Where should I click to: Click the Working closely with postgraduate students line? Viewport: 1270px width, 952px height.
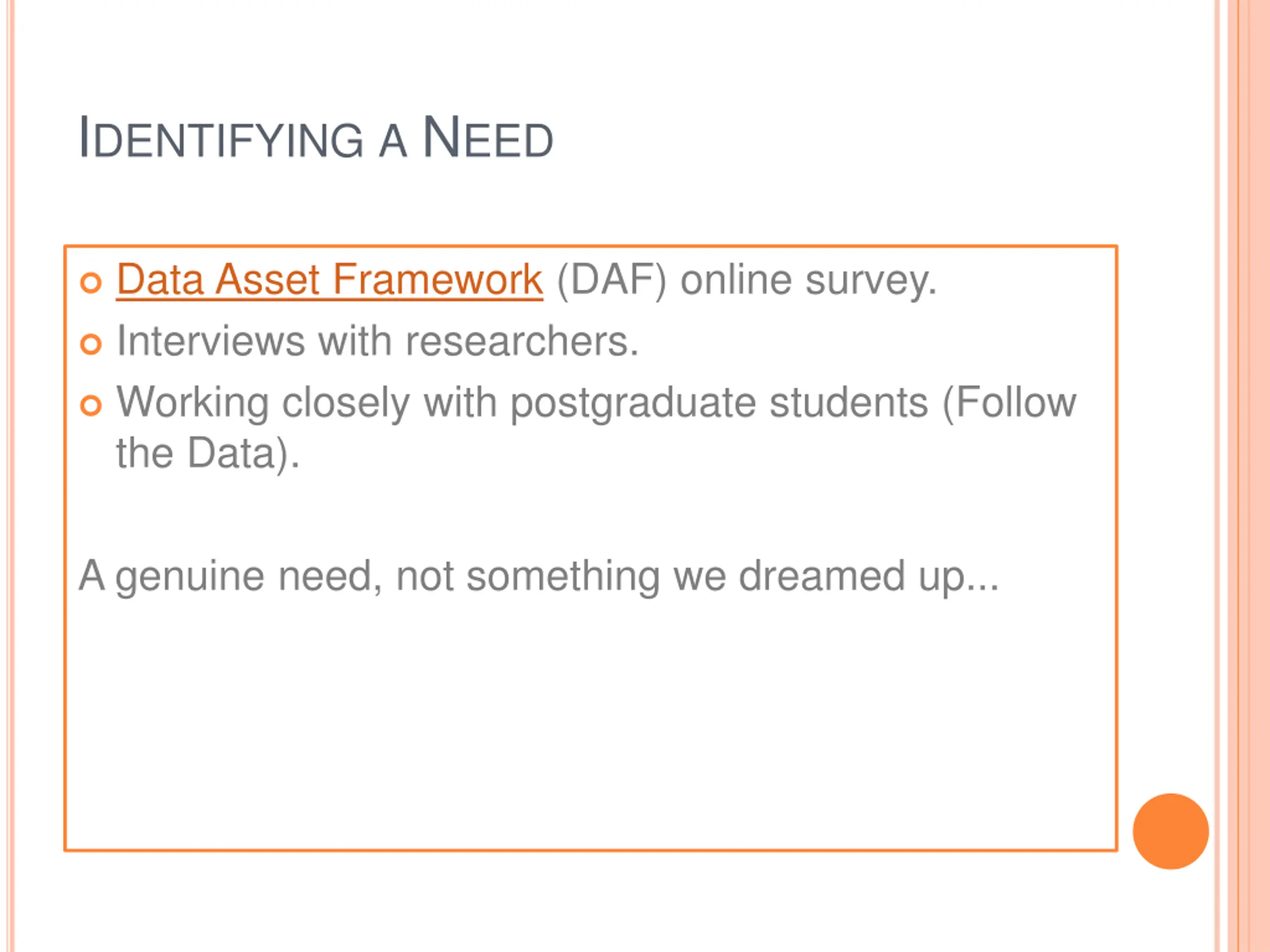click(x=596, y=404)
